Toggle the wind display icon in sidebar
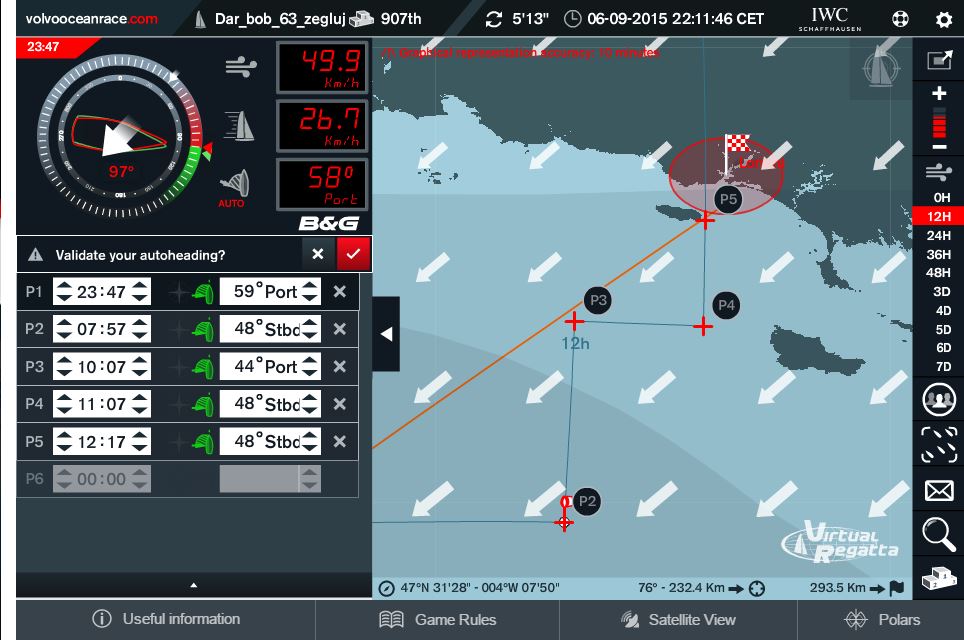 tap(938, 171)
